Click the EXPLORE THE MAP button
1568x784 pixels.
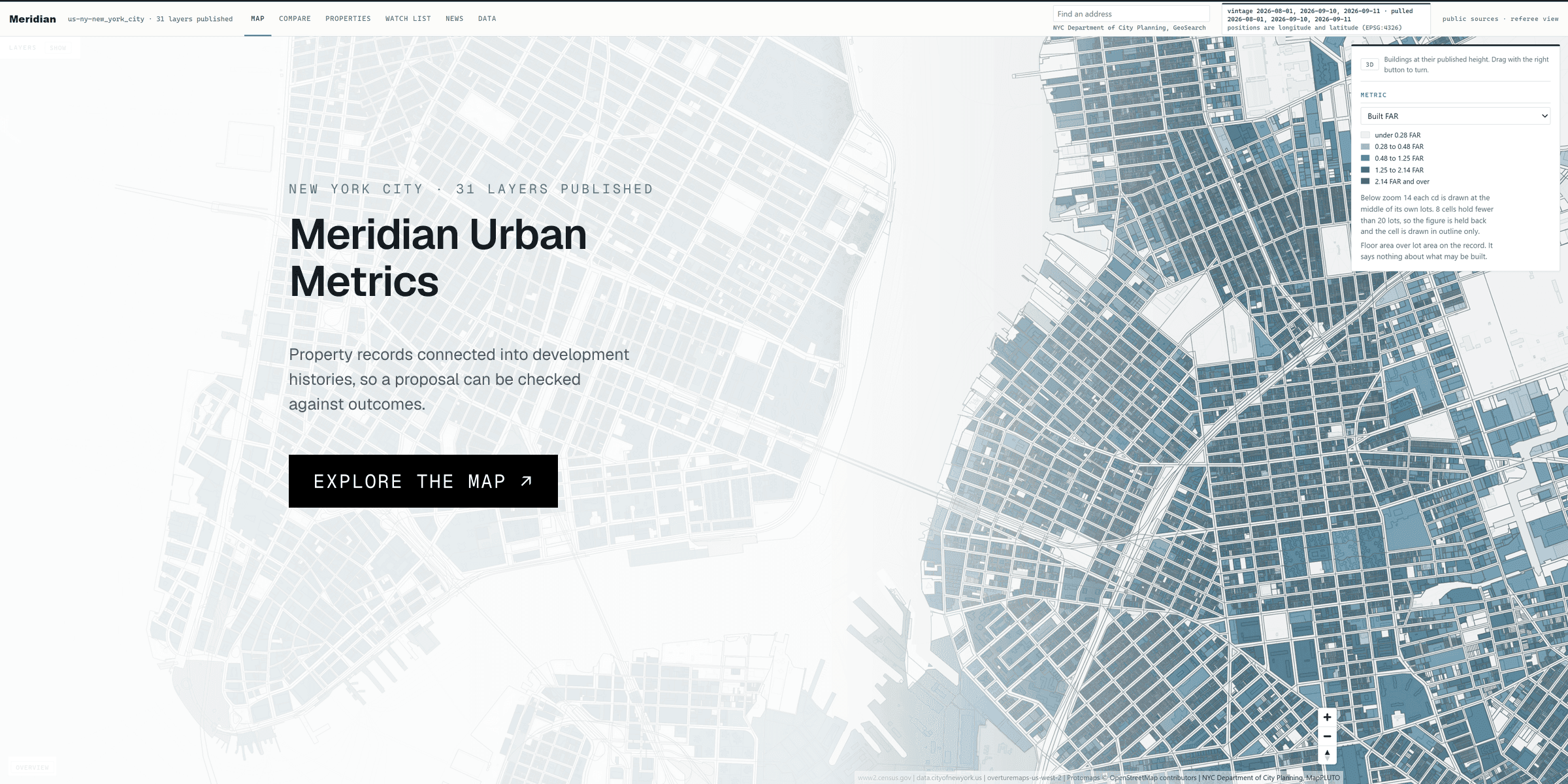[423, 482]
